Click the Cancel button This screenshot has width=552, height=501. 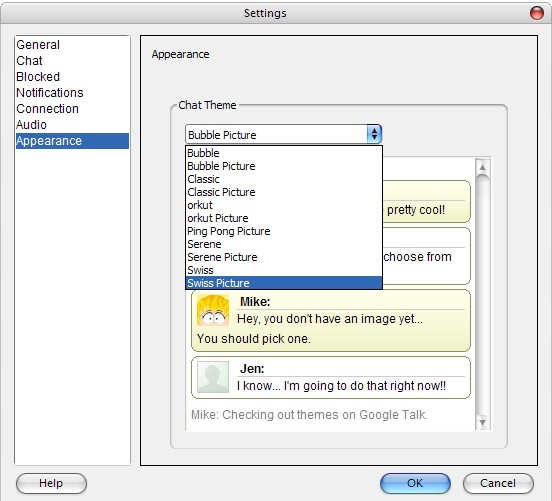pos(498,483)
